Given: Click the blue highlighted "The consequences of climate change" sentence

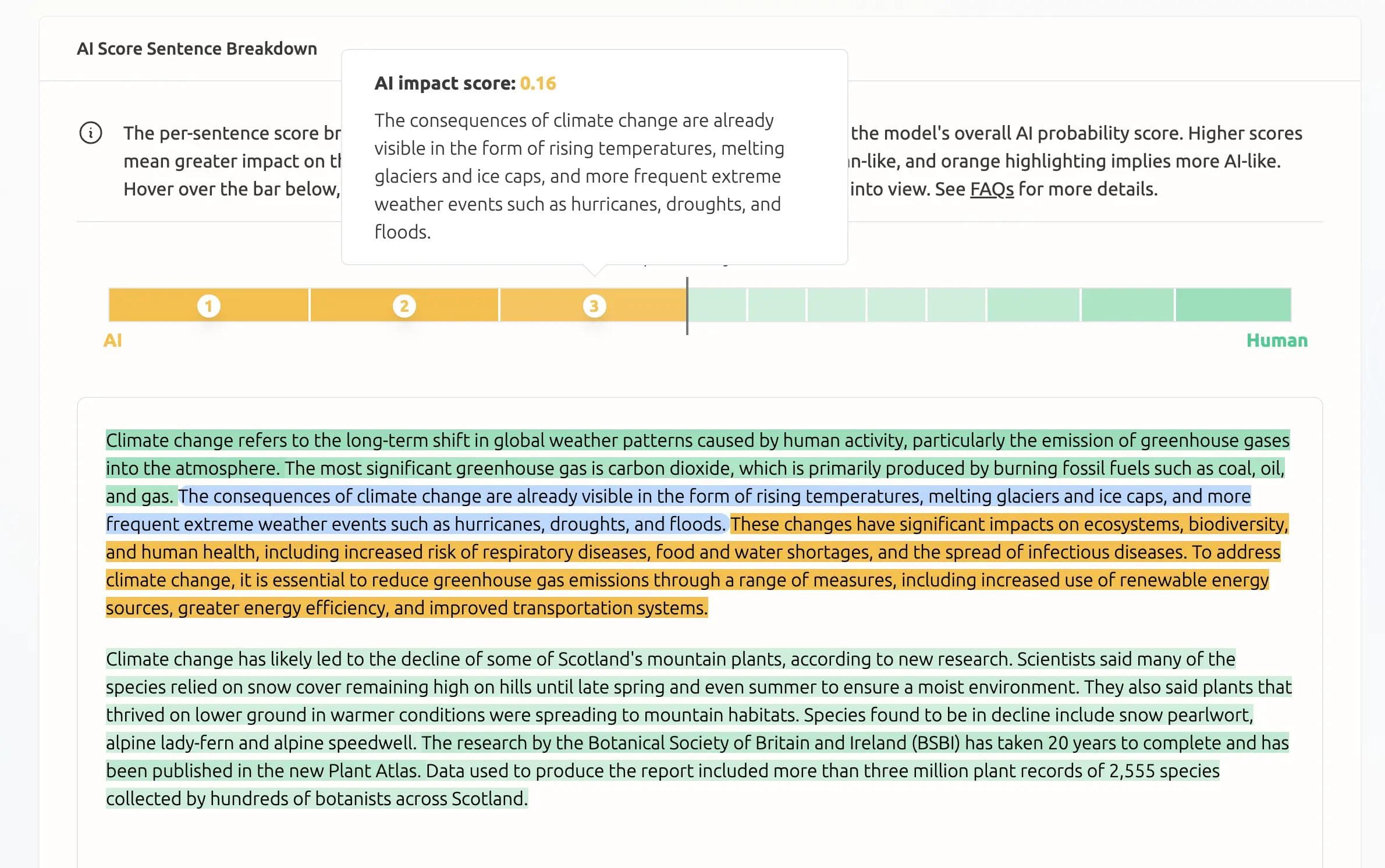Looking at the screenshot, I should (x=698, y=496).
